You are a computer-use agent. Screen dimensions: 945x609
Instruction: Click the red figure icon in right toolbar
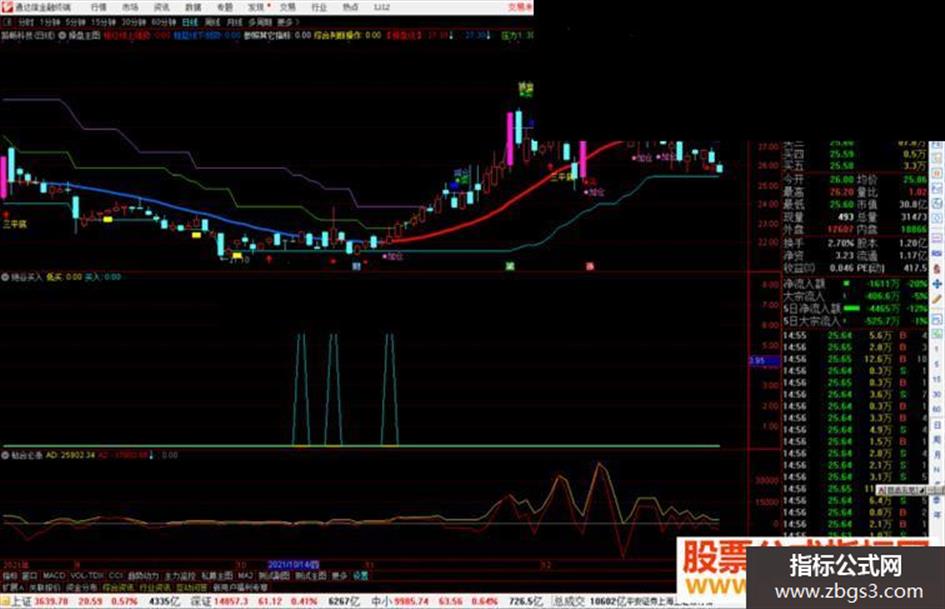tap(937, 268)
